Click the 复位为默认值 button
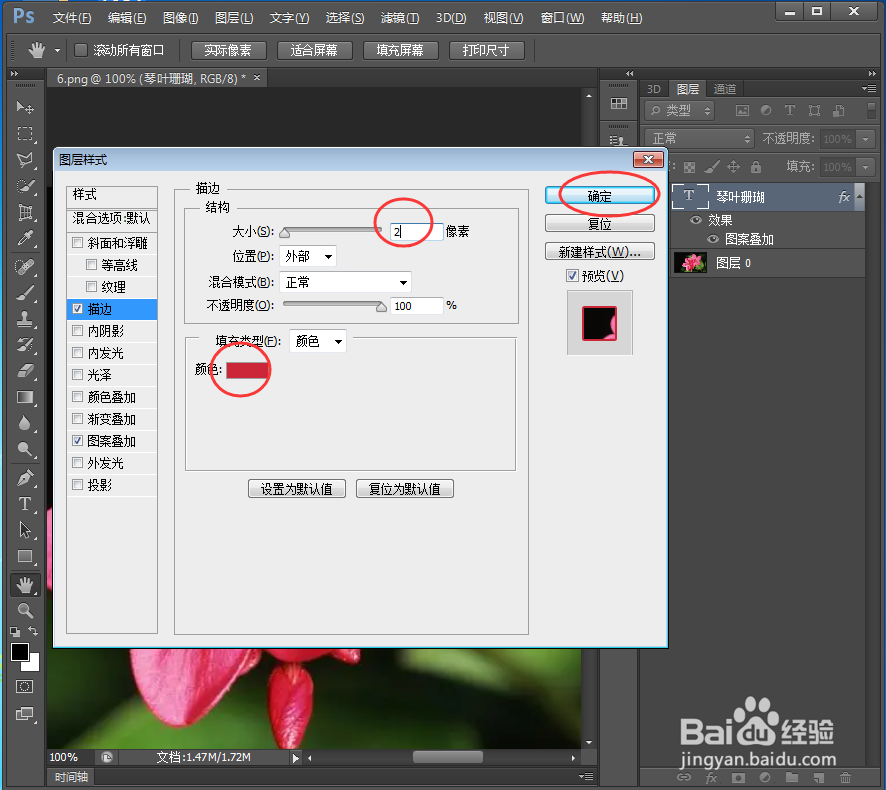The width and height of the screenshot is (886, 790). pos(405,489)
